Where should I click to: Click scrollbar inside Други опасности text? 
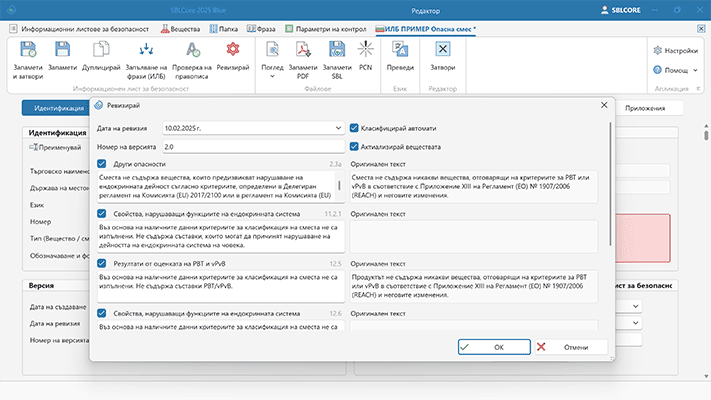click(x=339, y=185)
